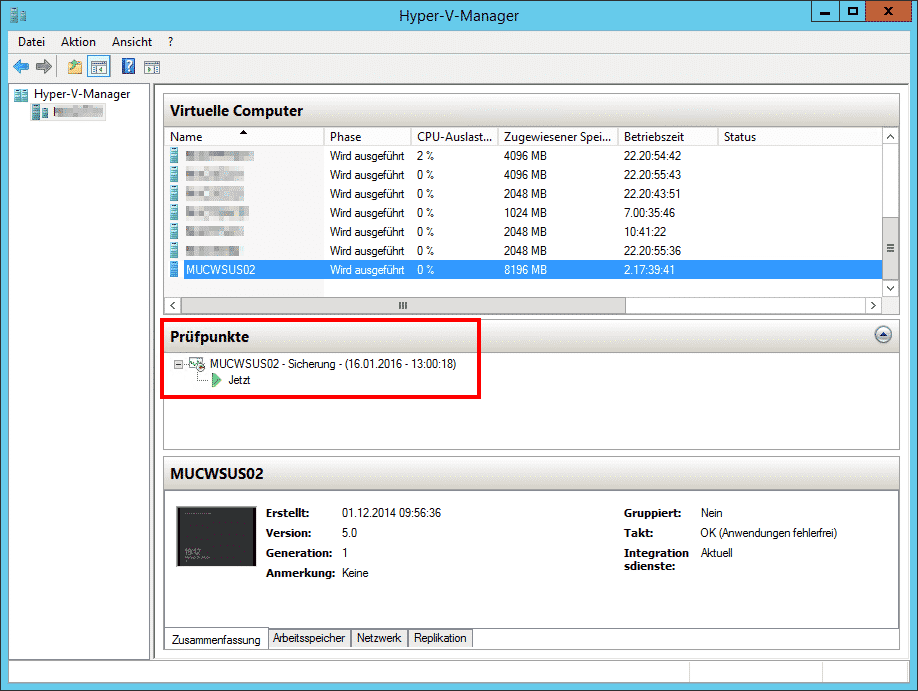Click the VM icon of the MUCWSUS02 row
The width and height of the screenshot is (918, 691).
174,269
